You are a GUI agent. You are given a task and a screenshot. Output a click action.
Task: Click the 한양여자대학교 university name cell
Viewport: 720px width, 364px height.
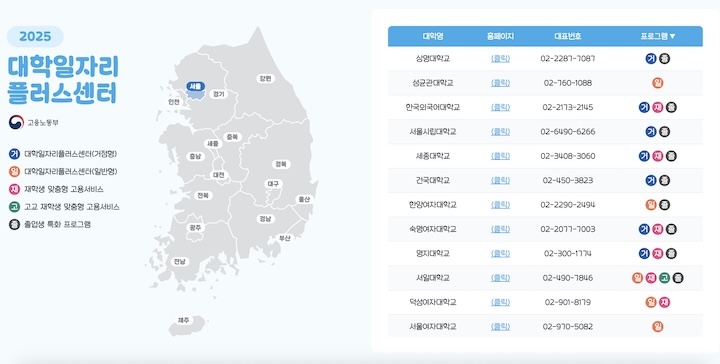pyautogui.click(x=433, y=205)
